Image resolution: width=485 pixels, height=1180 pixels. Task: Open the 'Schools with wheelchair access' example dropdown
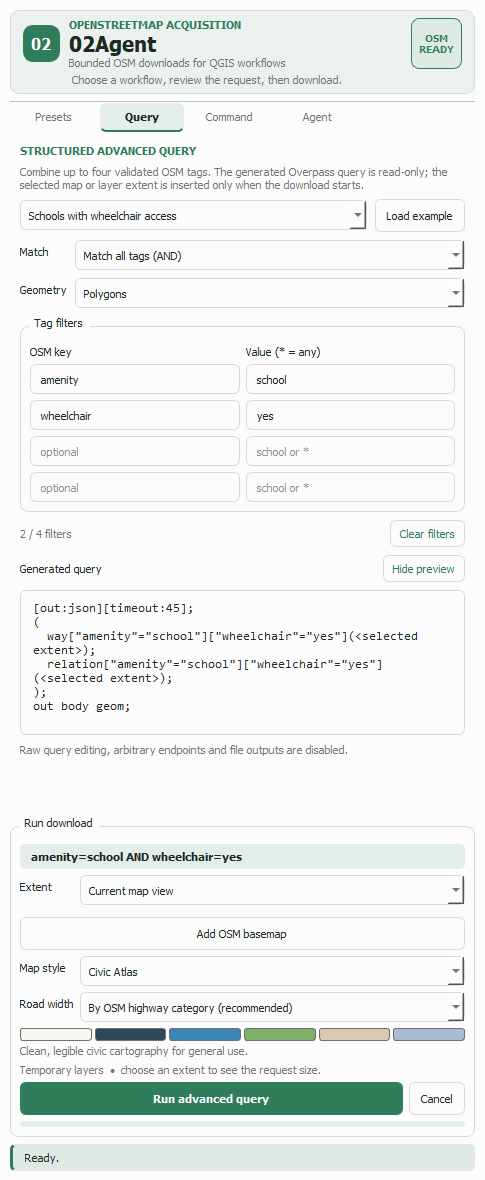tap(193, 216)
